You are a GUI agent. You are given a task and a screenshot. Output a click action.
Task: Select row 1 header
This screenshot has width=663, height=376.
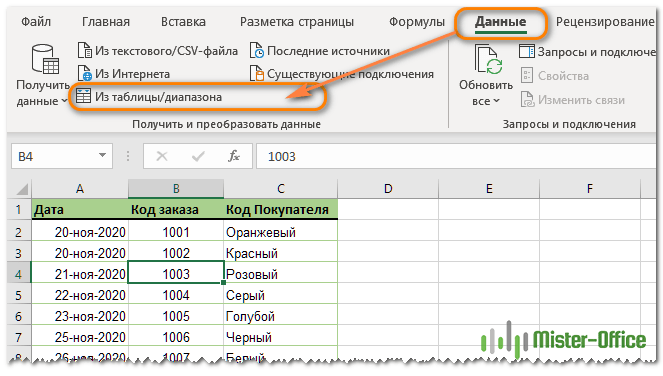tap(19, 209)
